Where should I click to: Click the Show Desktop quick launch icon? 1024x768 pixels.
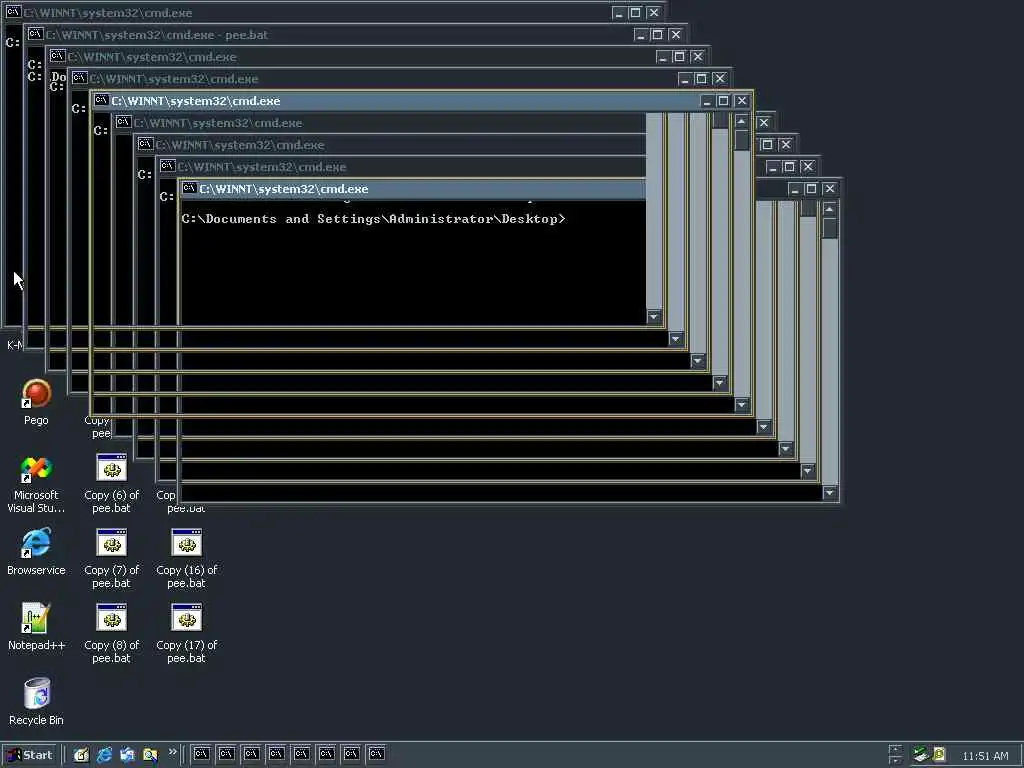(81, 755)
